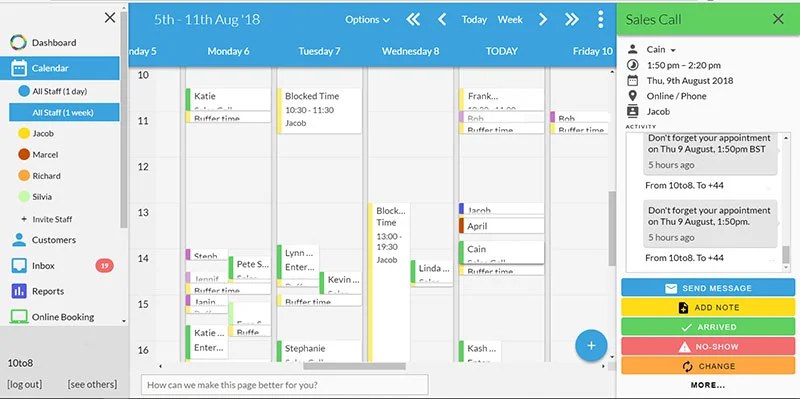Click the SEND MESSAGE button
800x399 pixels.
(x=708, y=288)
